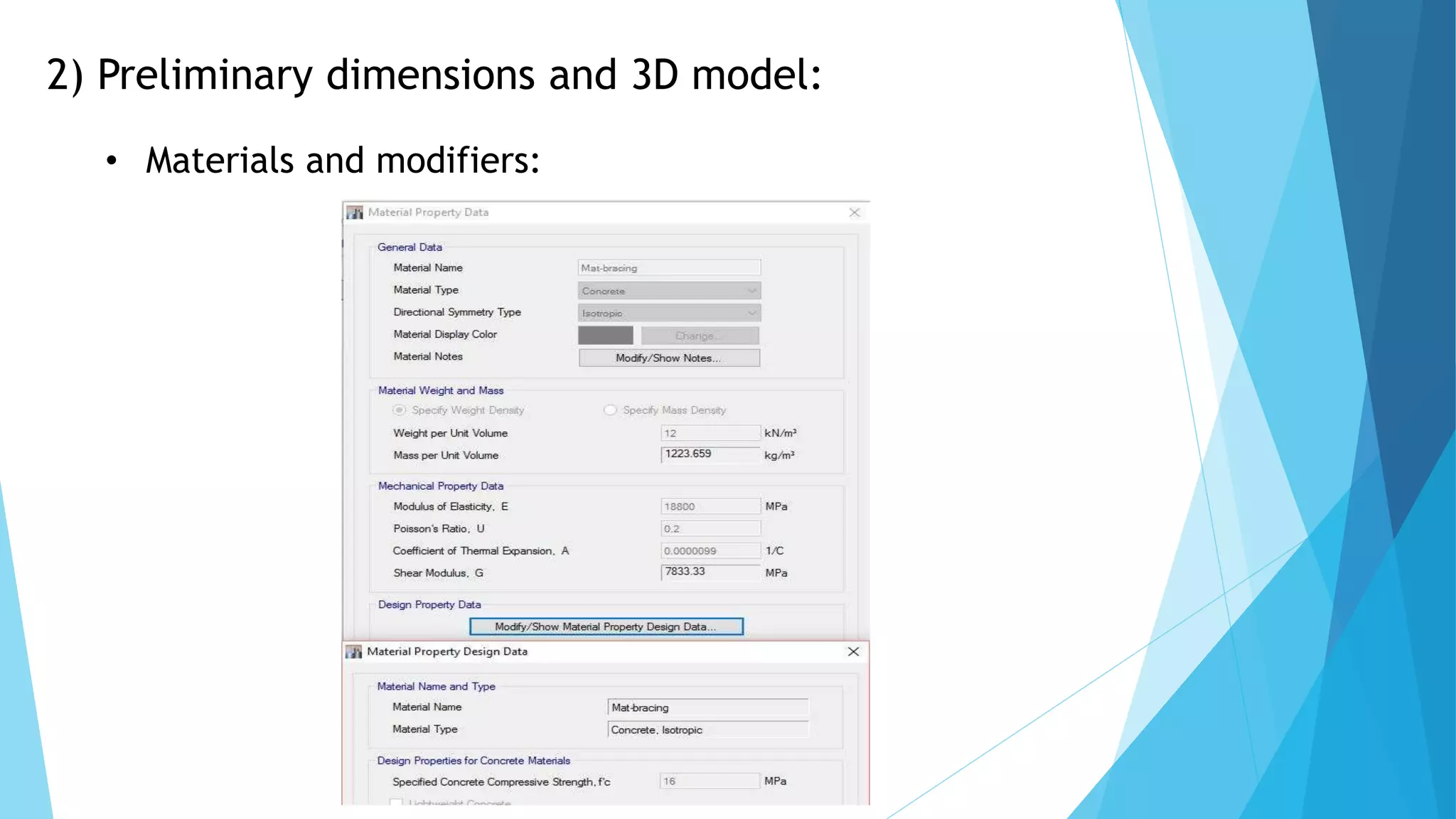Click the Change color button

click(700, 336)
